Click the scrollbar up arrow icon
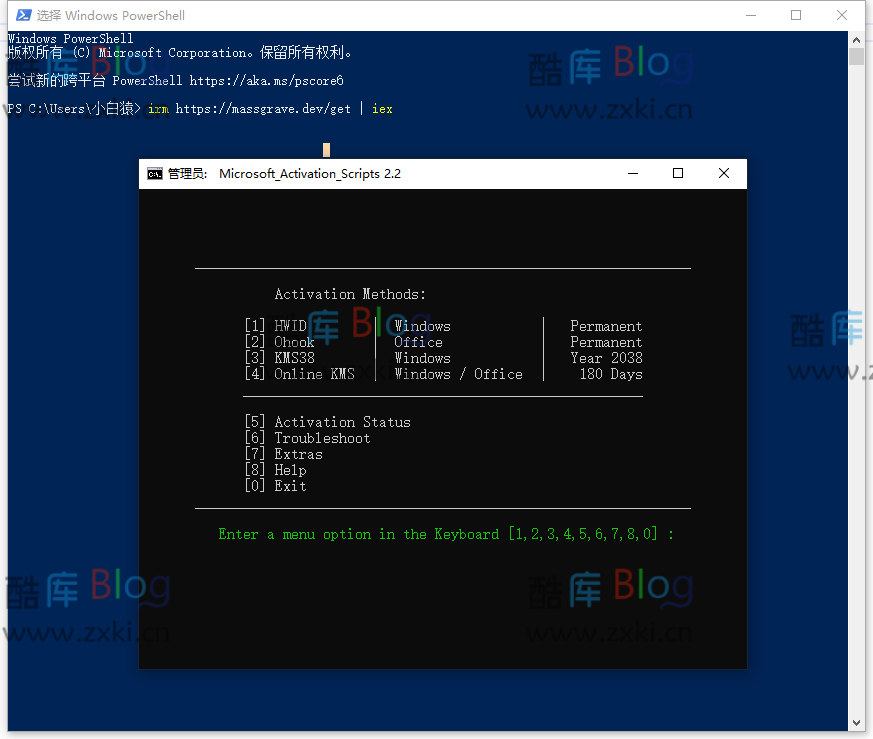The image size is (873, 739). click(x=856, y=39)
